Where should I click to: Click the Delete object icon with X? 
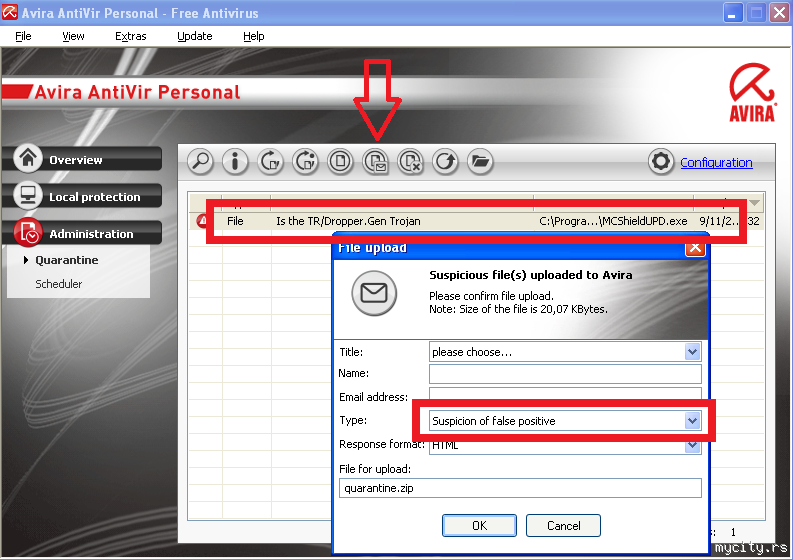coord(410,162)
